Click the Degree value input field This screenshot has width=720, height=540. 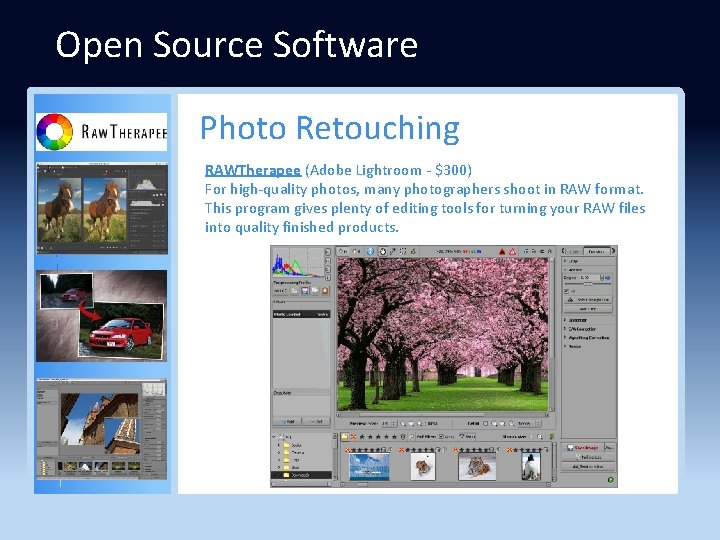[589, 277]
